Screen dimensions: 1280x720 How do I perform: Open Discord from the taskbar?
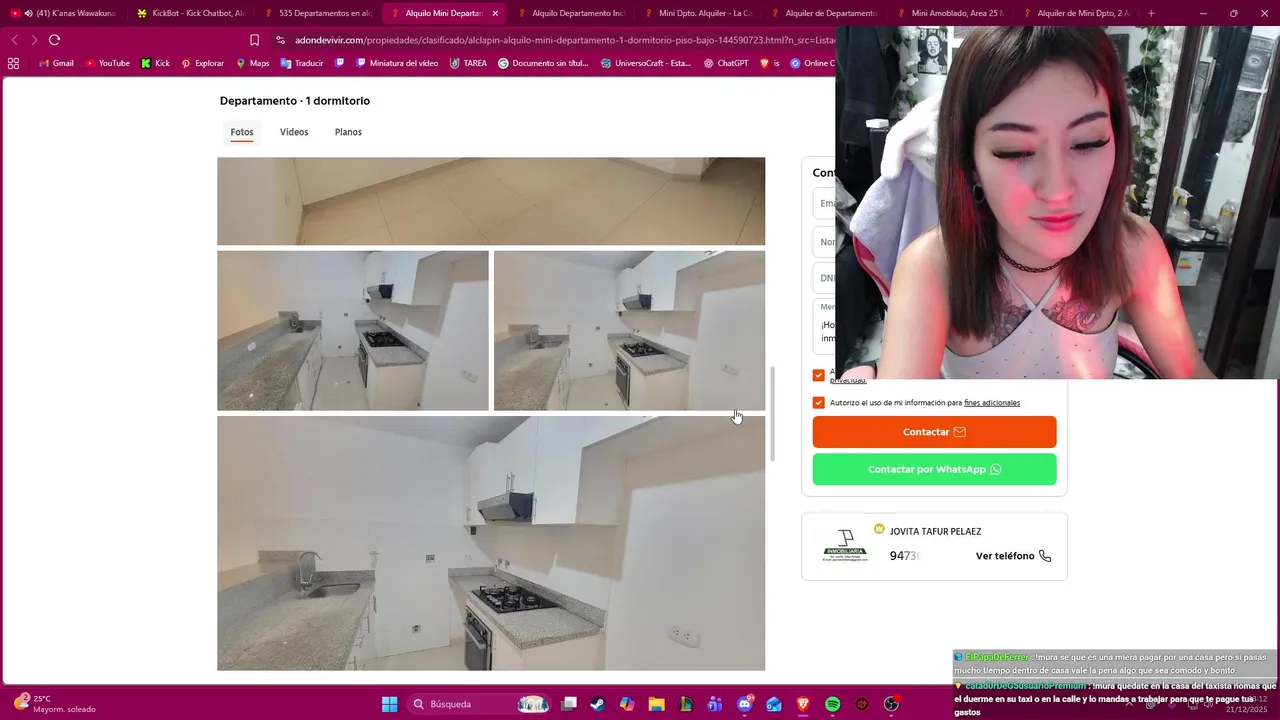pos(745,704)
